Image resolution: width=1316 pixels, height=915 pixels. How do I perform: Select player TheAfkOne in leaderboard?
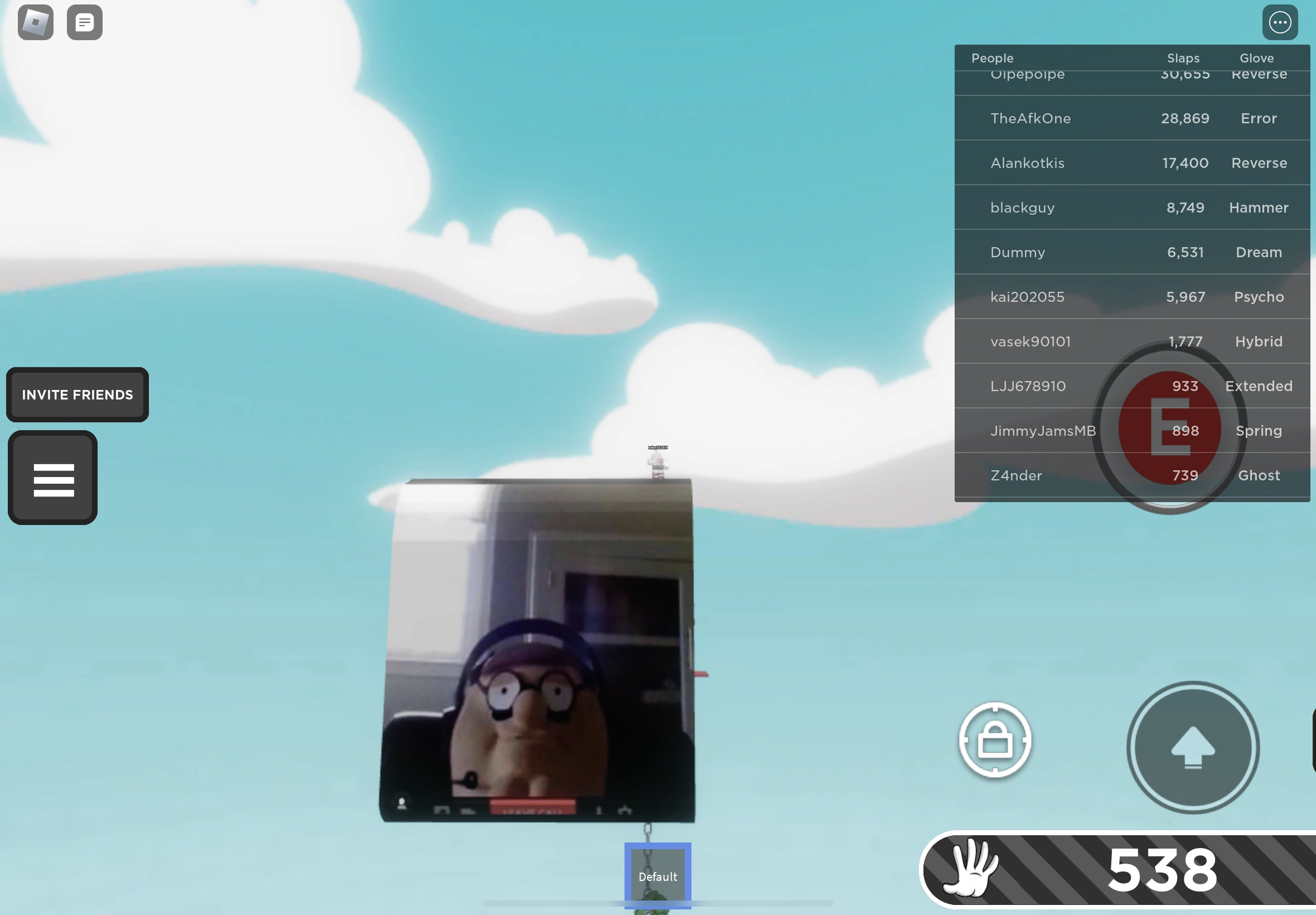[x=1030, y=118]
